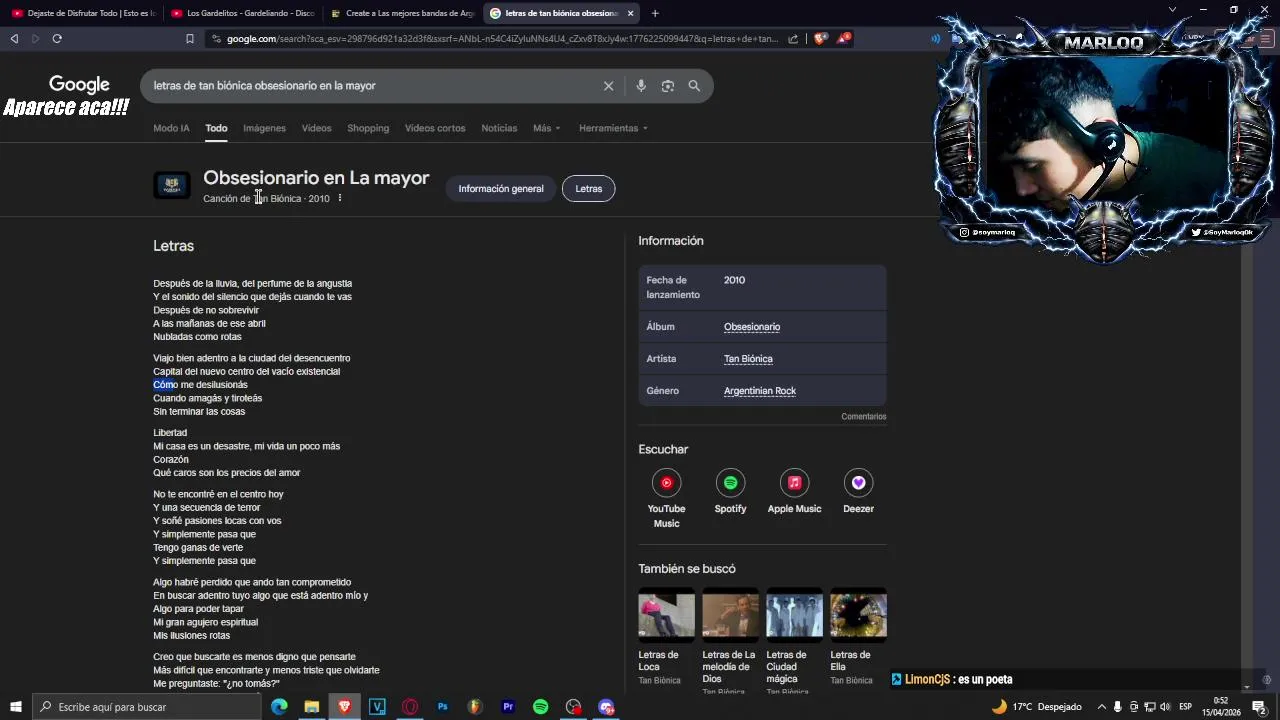Viewport: 1280px width, 720px height.
Task: Close the current Google search tab
Action: pos(630,13)
